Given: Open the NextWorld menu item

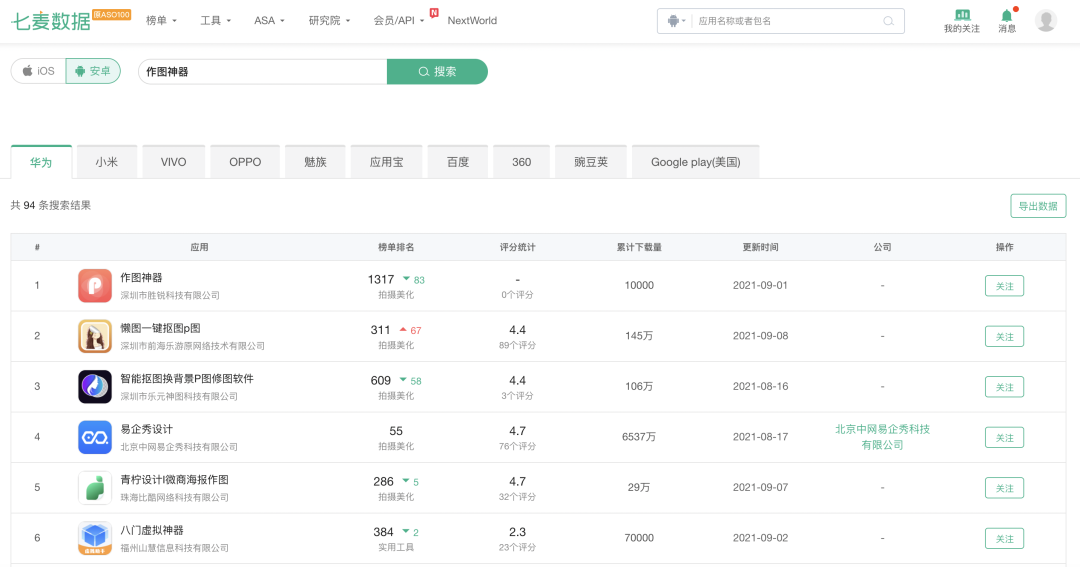Looking at the screenshot, I should (472, 21).
